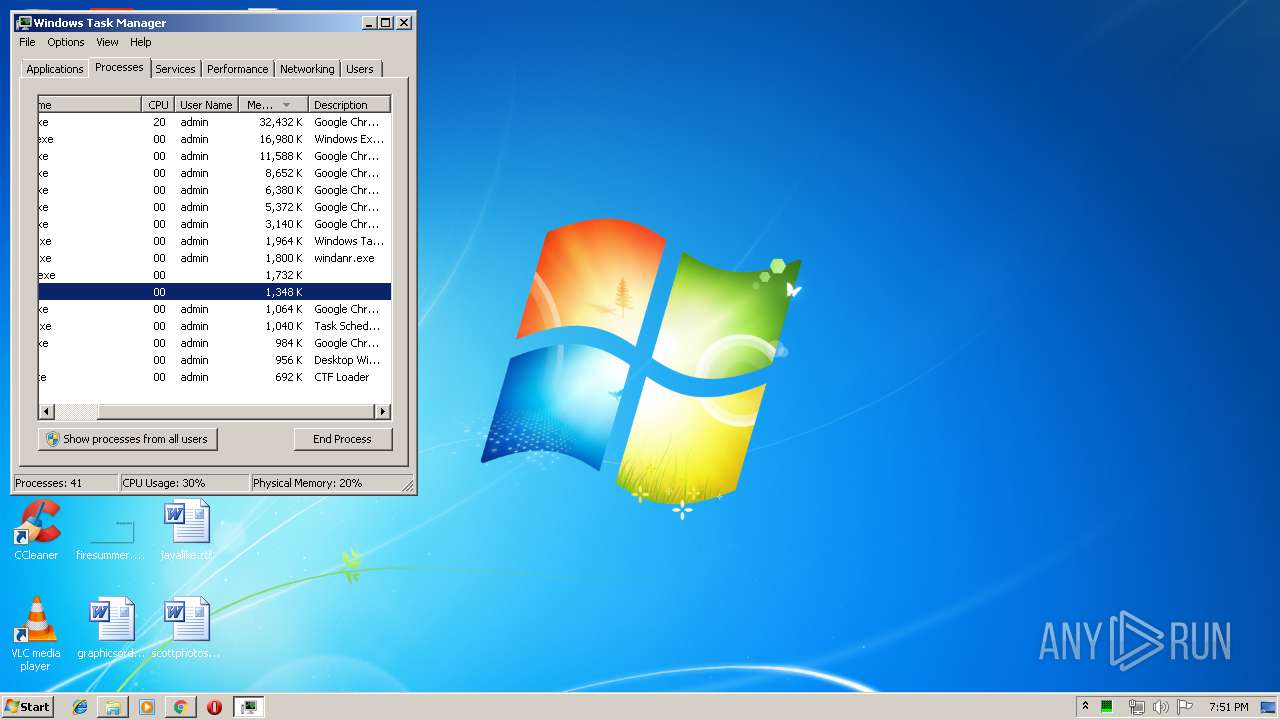Open Windows Explorer folder taskbar icon
The width and height of the screenshot is (1280, 720).
tap(113, 707)
